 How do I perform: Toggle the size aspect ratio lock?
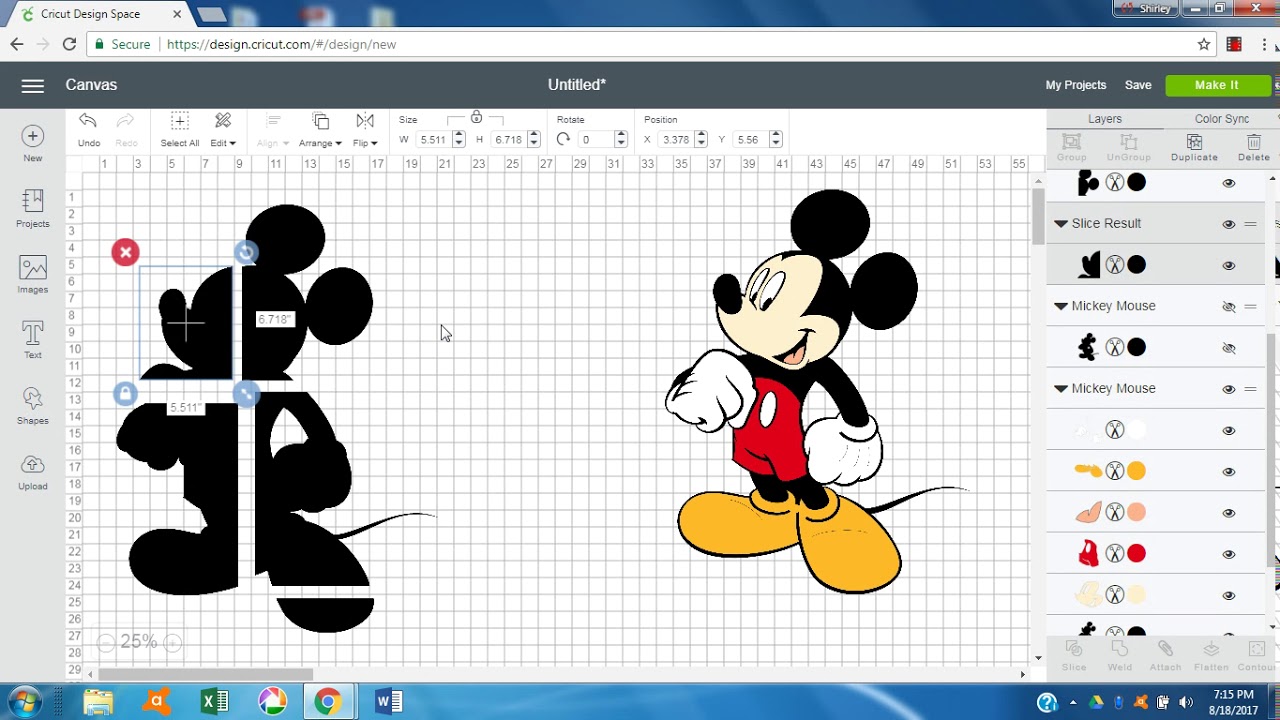point(476,118)
